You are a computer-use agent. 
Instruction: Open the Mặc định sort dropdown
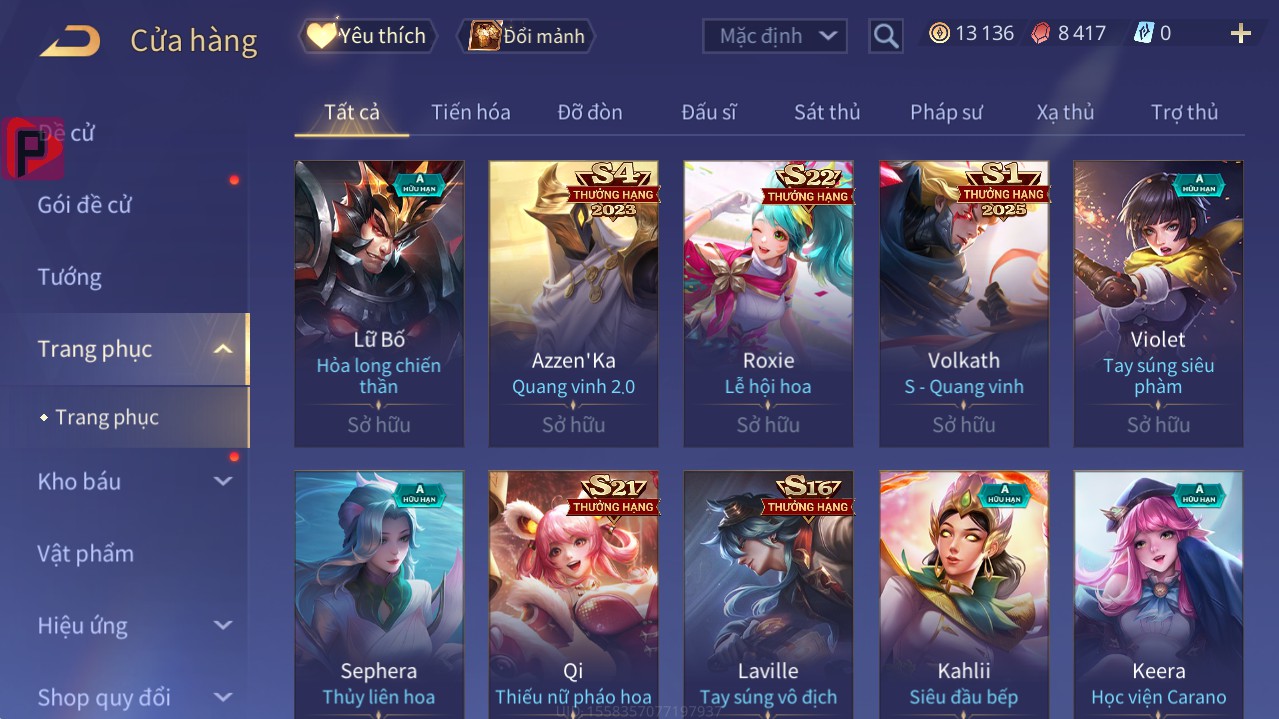click(x=775, y=36)
